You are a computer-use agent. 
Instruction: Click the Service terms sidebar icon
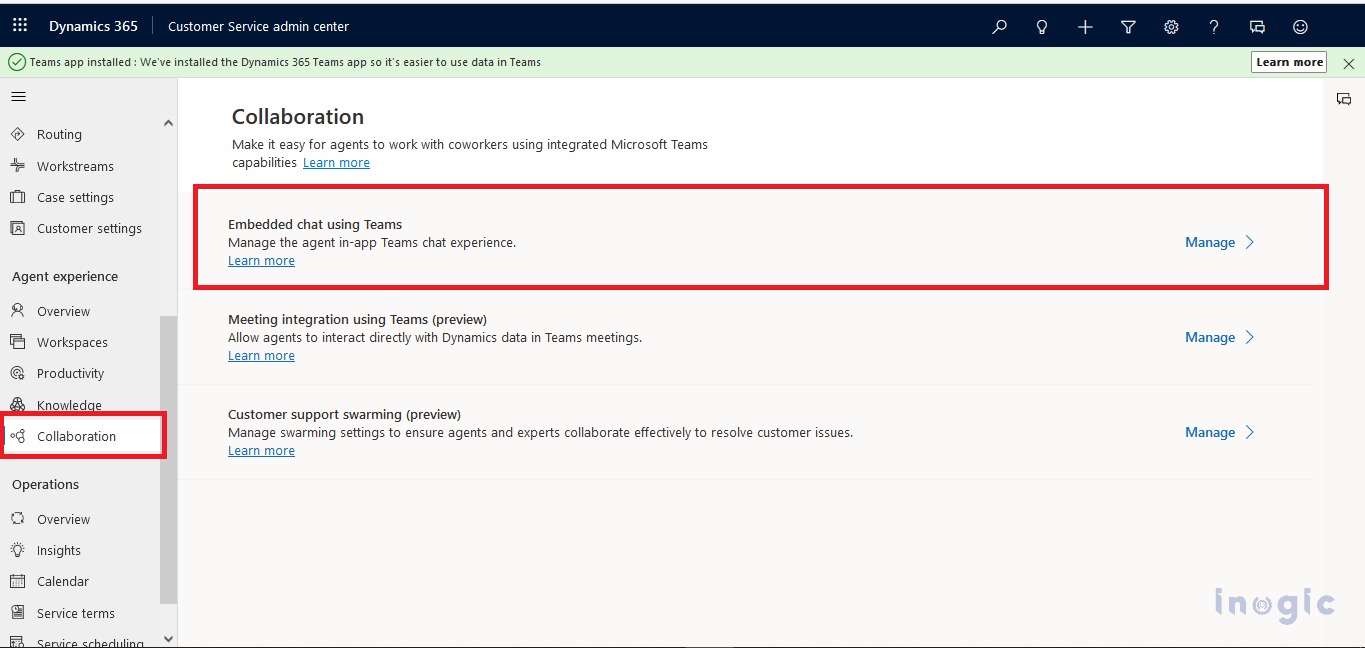(17, 613)
